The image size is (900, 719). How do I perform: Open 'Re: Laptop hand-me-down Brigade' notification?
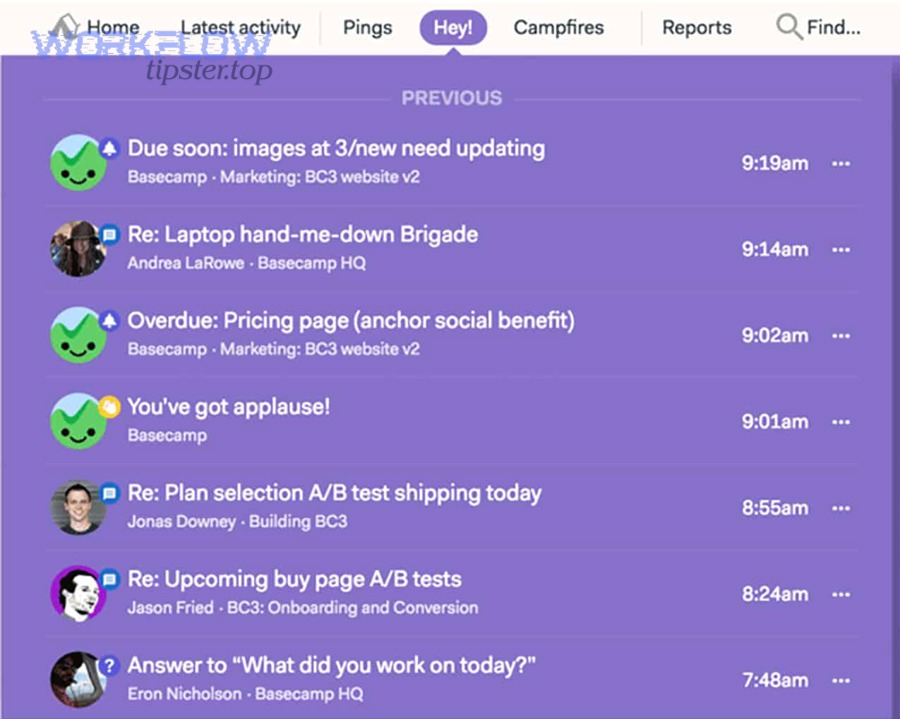pos(302,234)
